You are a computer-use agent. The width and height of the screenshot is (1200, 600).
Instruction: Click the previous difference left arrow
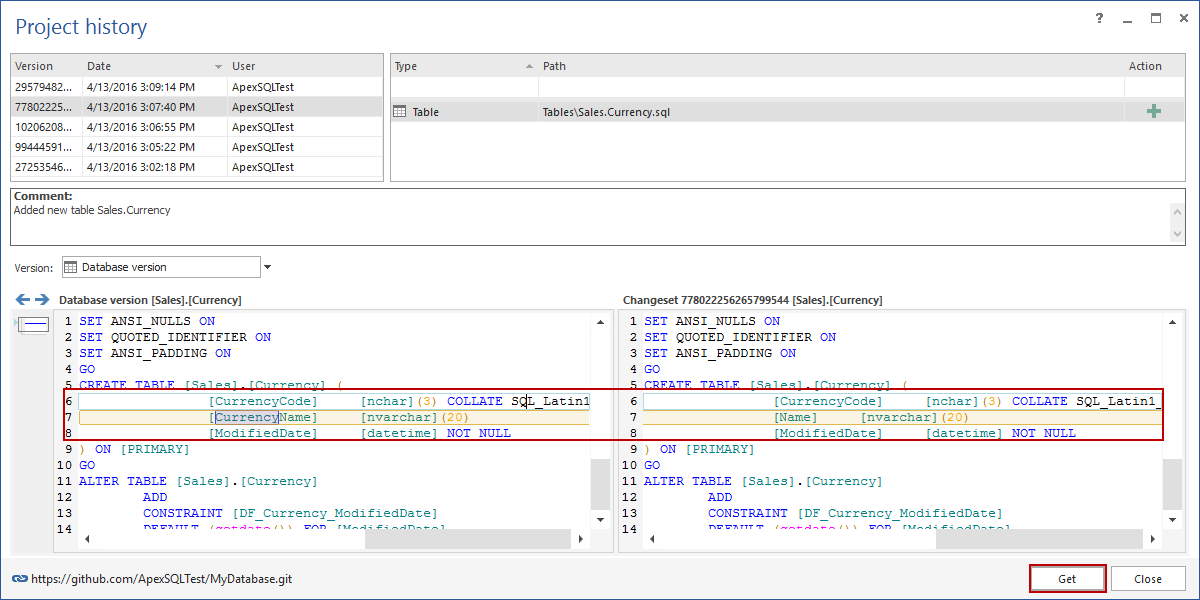(23, 299)
